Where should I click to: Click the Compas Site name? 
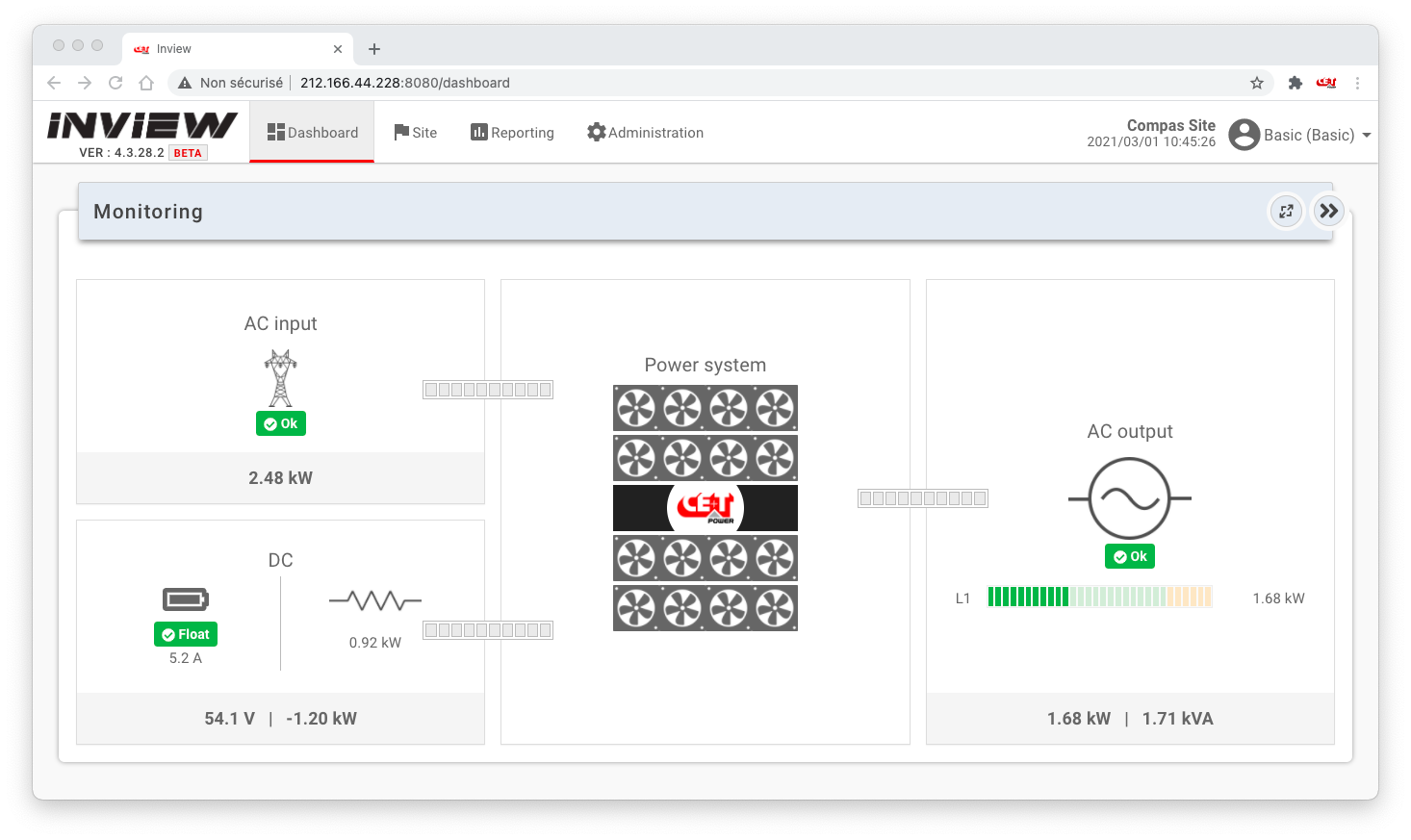pos(1170,125)
